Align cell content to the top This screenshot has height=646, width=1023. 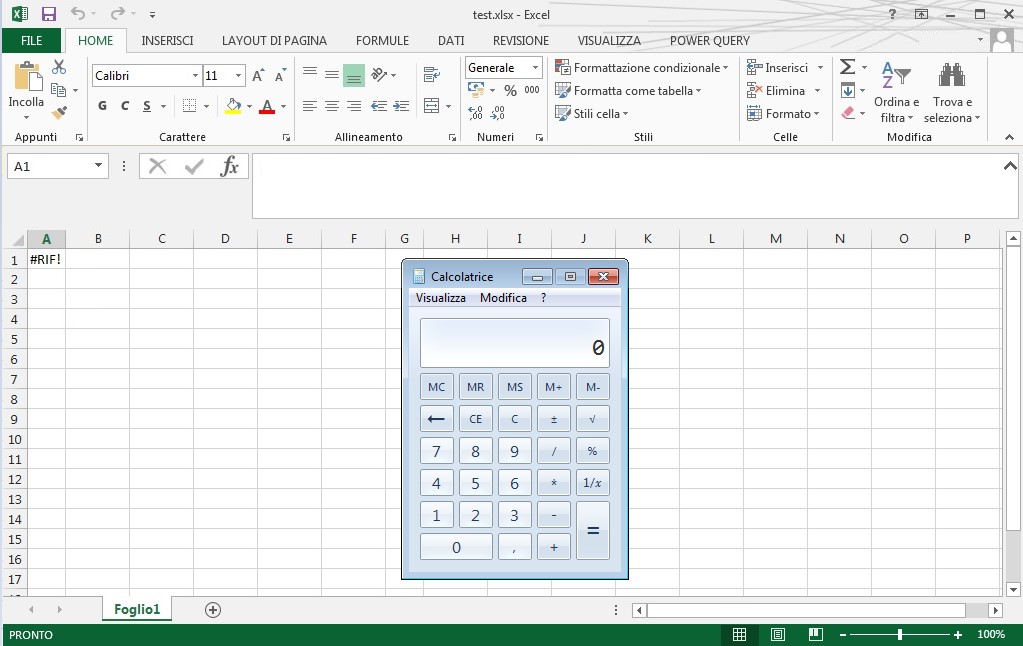click(x=310, y=73)
